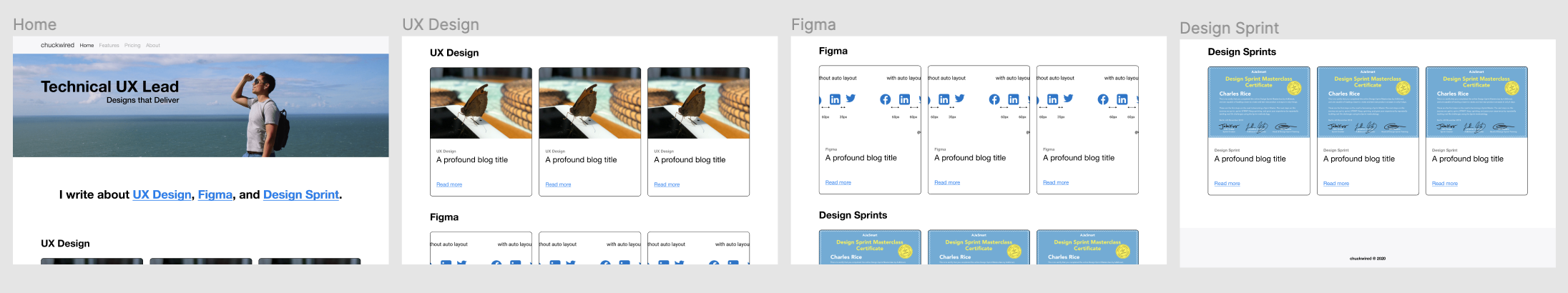
Task: Select the Design Sprint frame label
Action: pos(1229,28)
